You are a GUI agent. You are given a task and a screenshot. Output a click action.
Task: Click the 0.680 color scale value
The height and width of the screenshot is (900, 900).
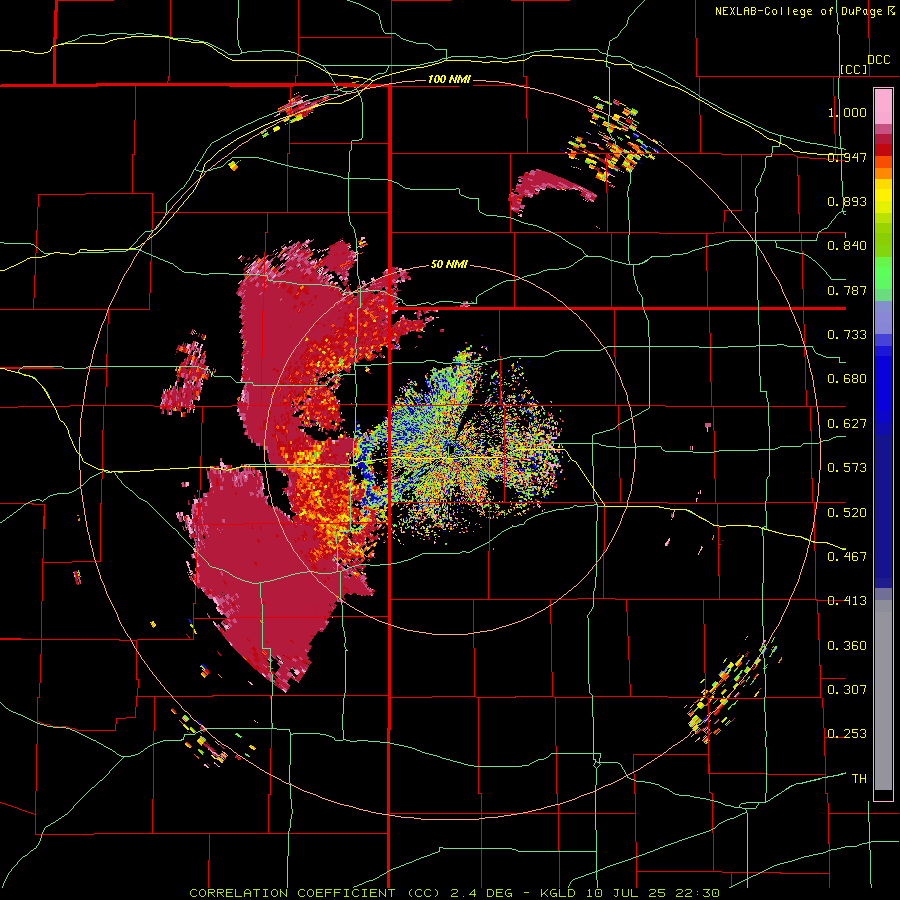point(847,379)
